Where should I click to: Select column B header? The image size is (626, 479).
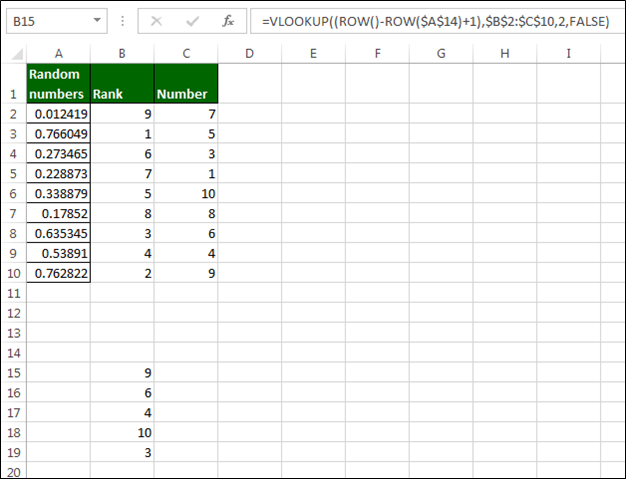tap(122, 53)
